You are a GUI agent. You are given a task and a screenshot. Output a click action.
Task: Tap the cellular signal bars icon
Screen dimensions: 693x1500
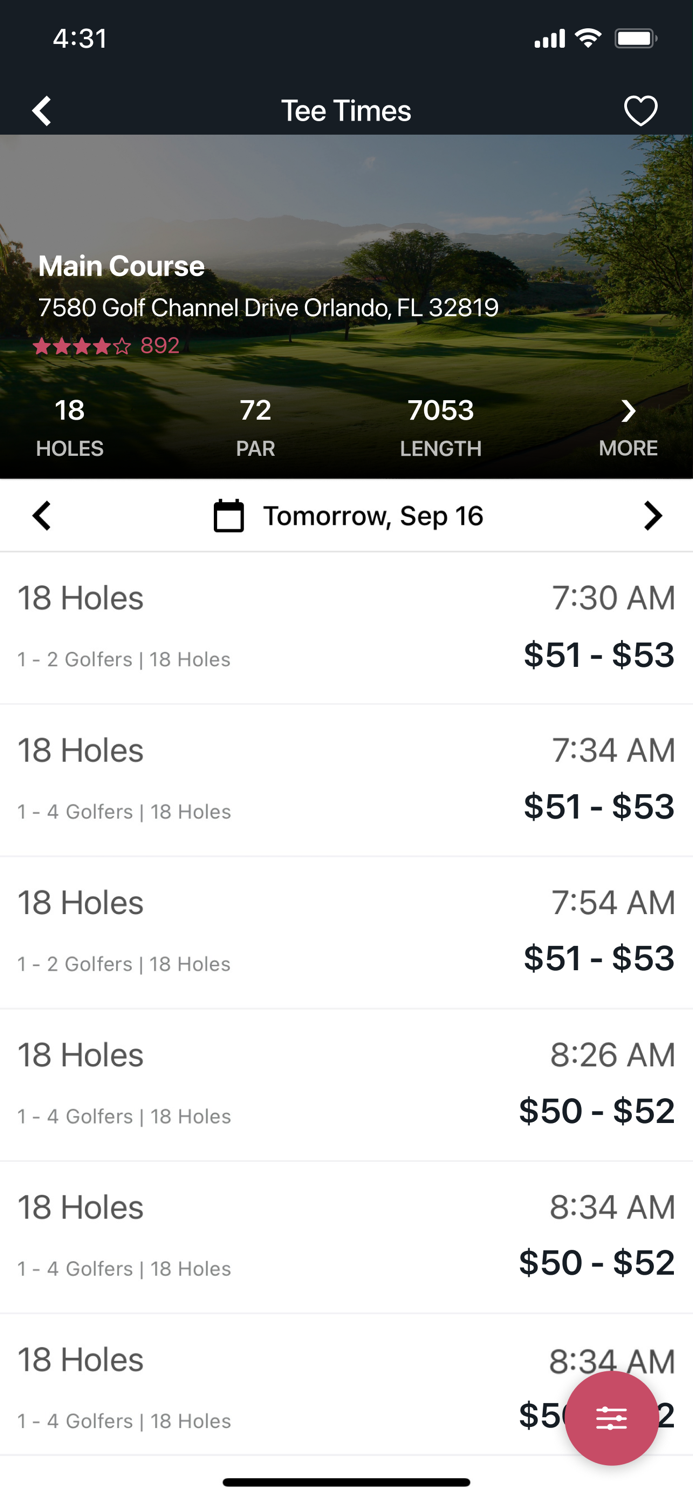[x=548, y=38]
